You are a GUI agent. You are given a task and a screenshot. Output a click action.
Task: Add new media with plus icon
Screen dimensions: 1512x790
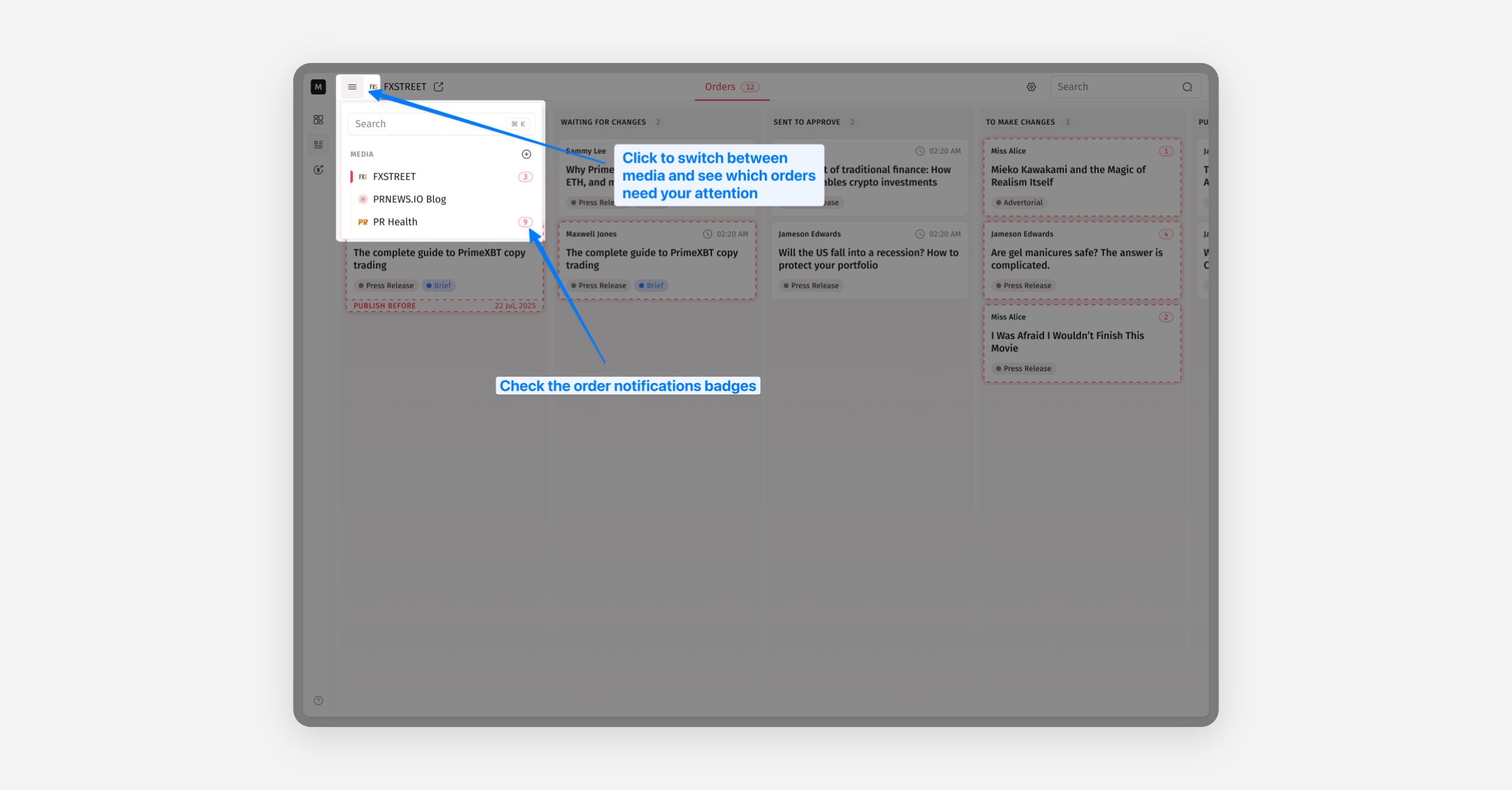coord(526,154)
